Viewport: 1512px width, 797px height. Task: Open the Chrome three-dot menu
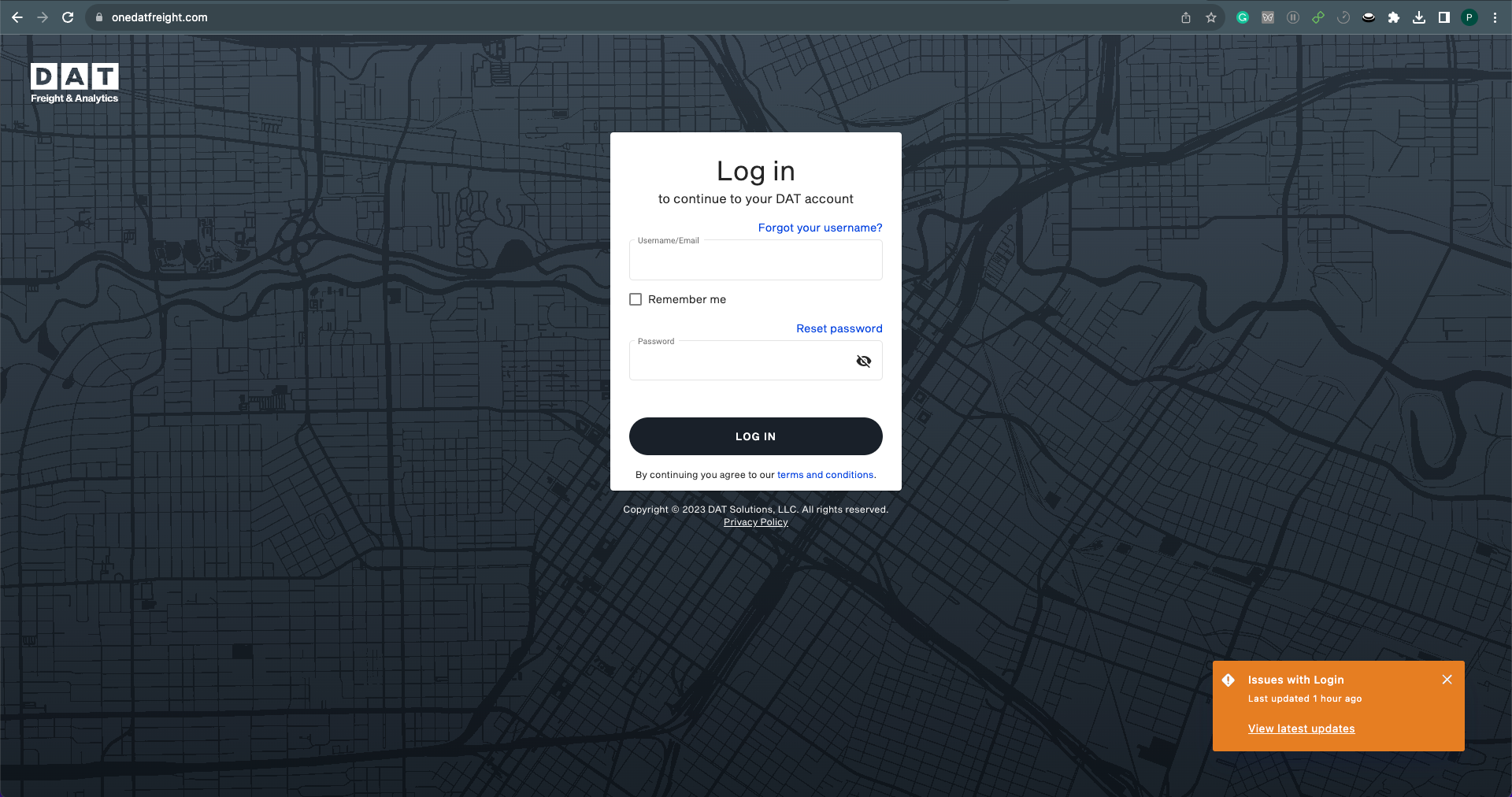click(x=1495, y=17)
